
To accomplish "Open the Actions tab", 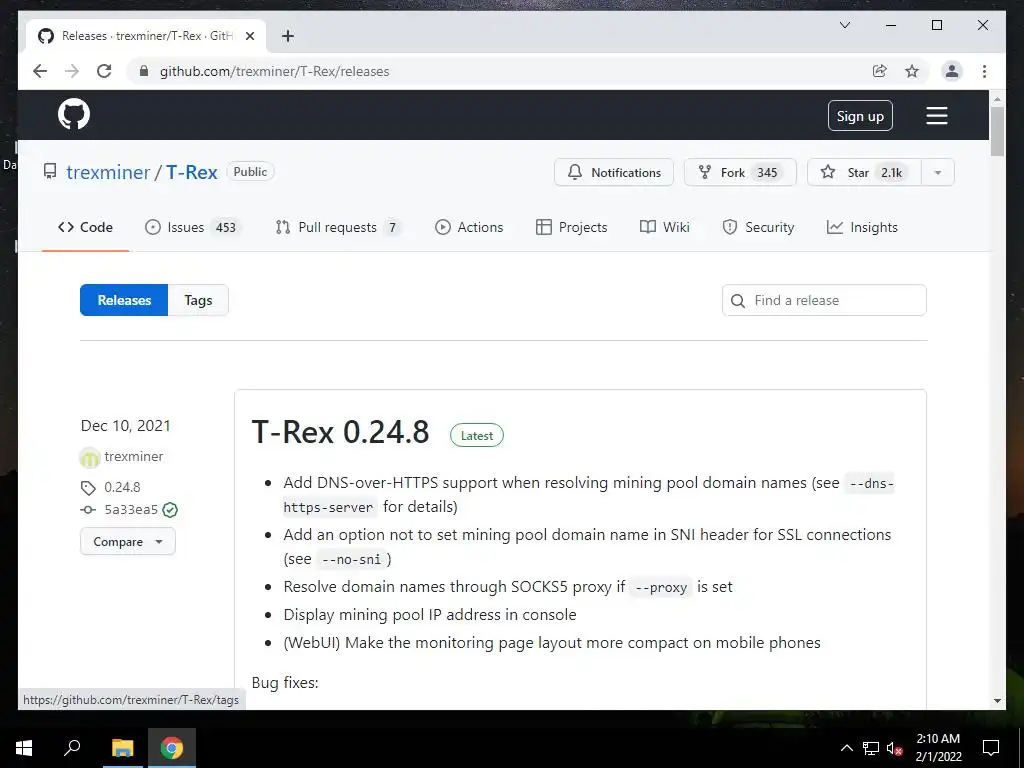I will tap(469, 227).
